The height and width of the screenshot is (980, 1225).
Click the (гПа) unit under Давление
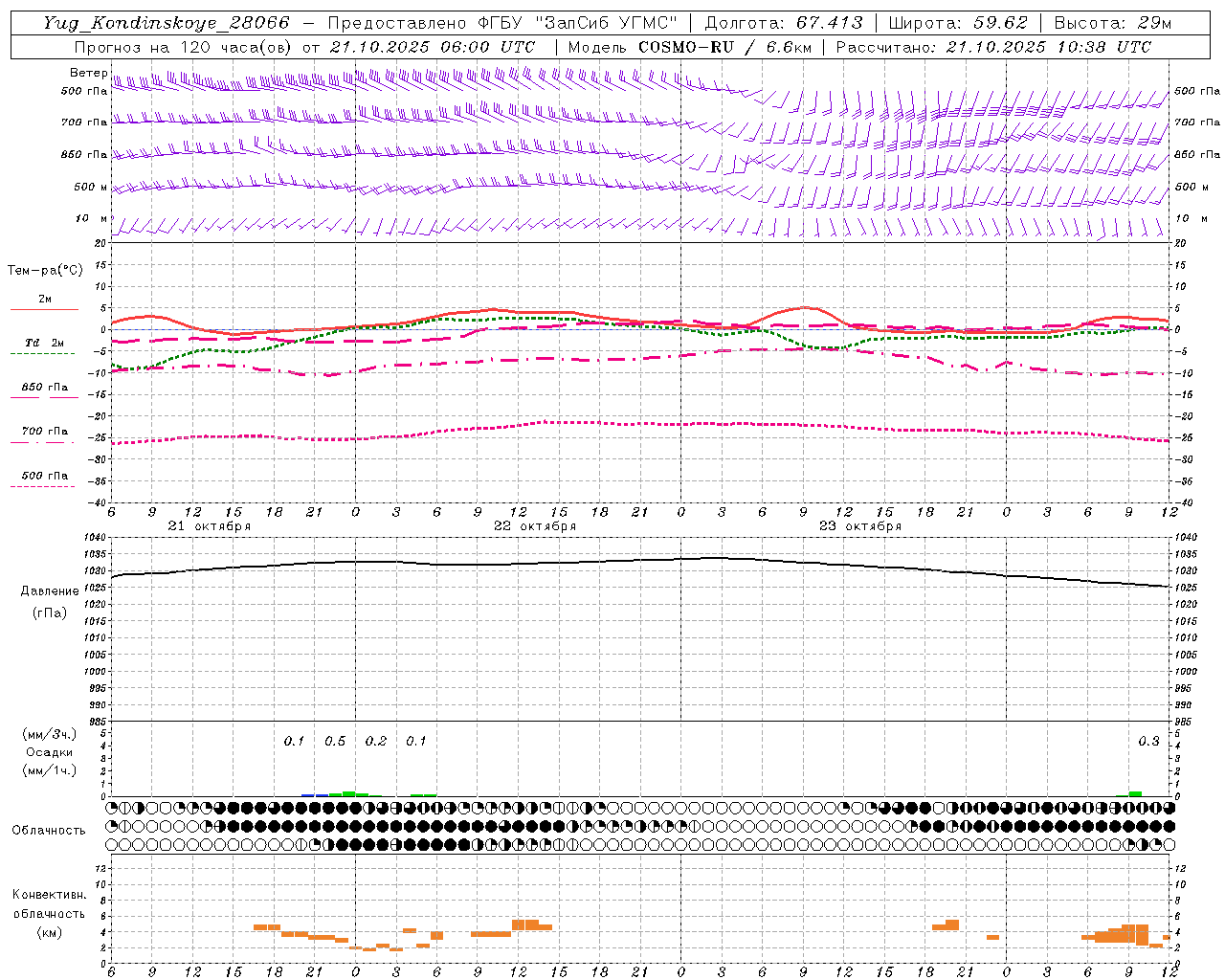pyautogui.click(x=50, y=612)
